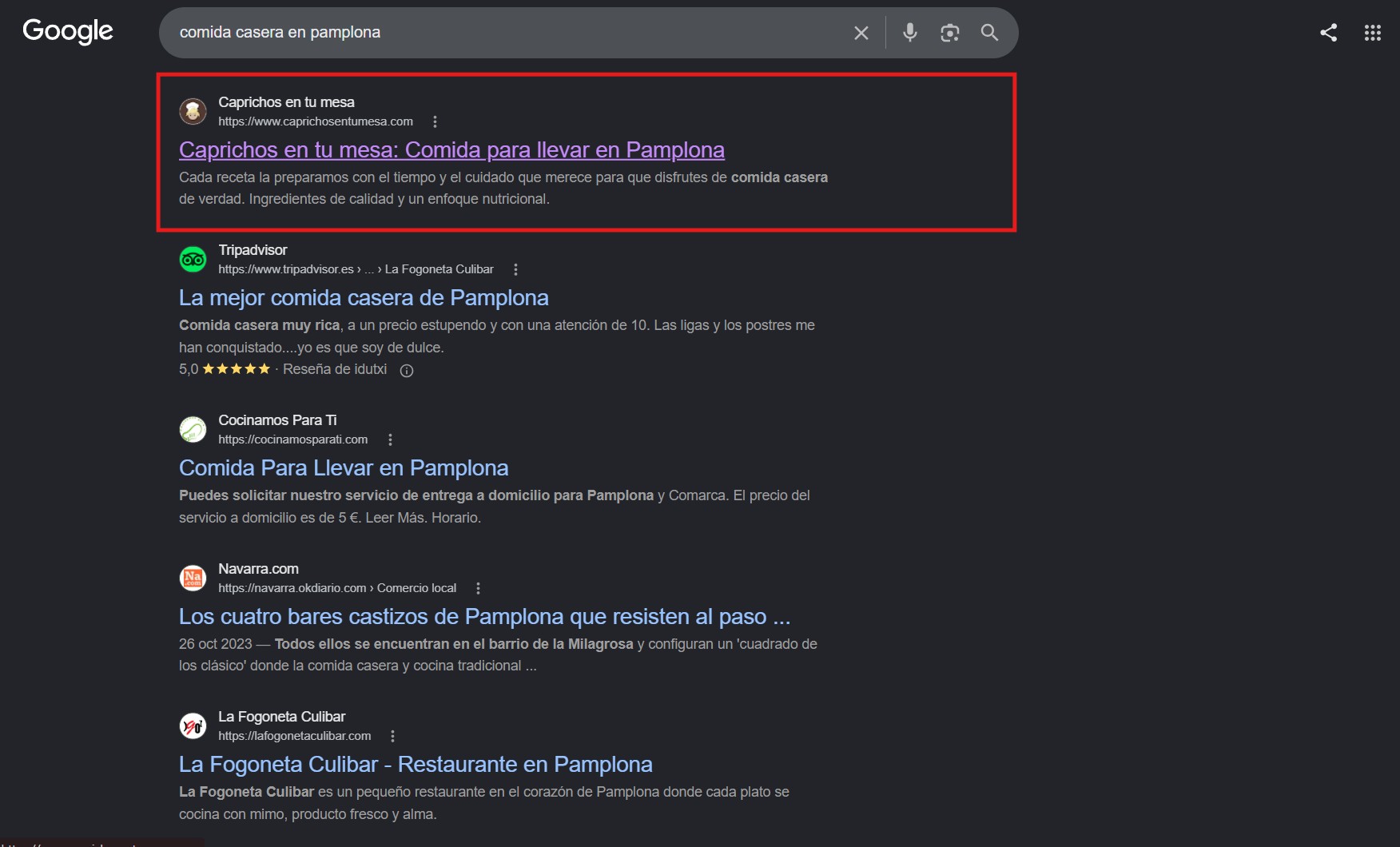This screenshot has height=847, width=1400.
Task: Click the Cocinamos Para Ti favicon
Action: tap(193, 429)
